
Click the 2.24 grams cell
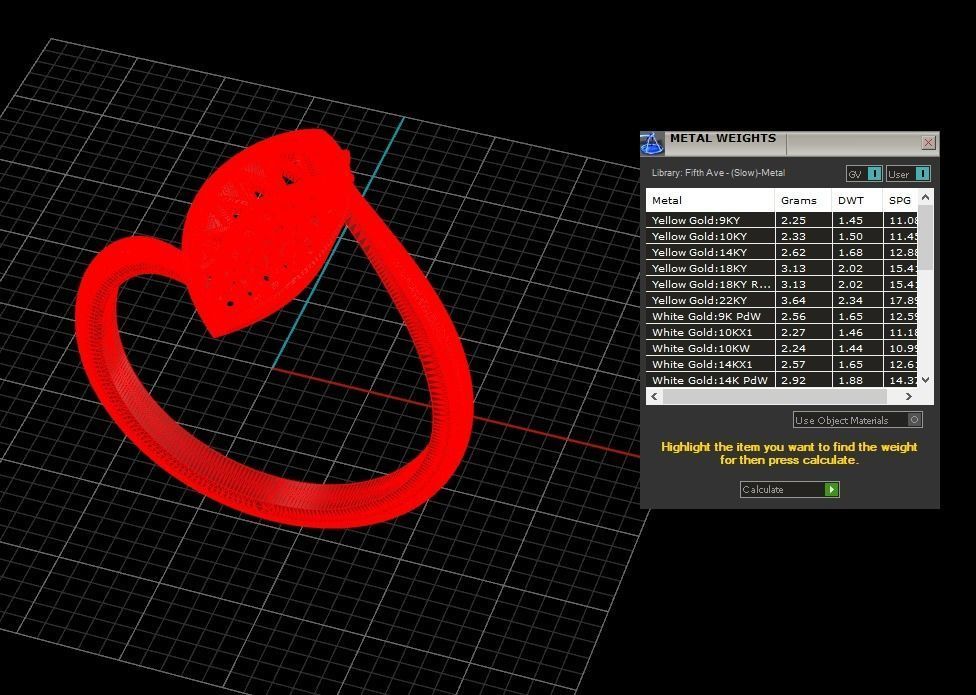[803, 348]
